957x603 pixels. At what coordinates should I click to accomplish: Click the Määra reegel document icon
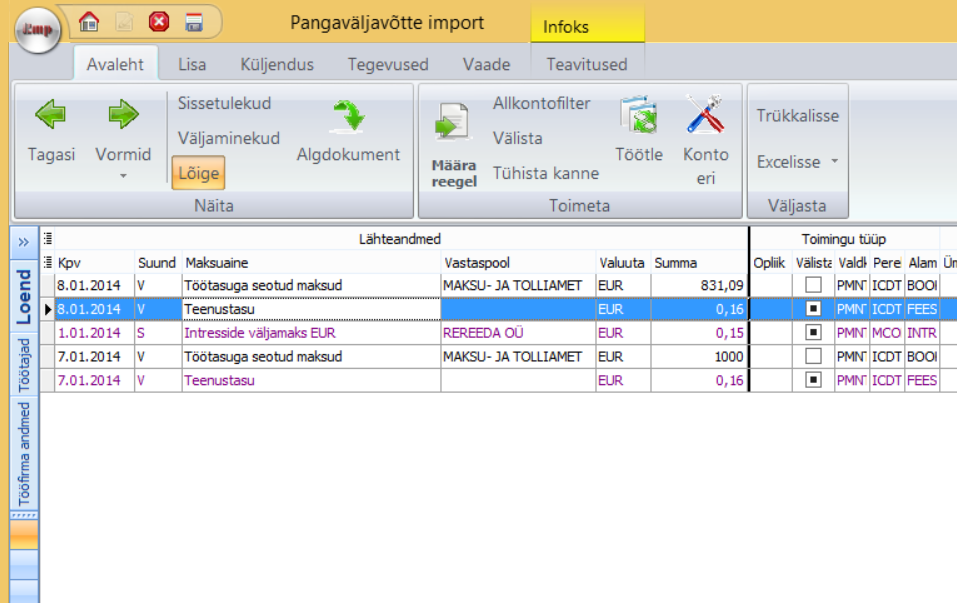point(453,124)
